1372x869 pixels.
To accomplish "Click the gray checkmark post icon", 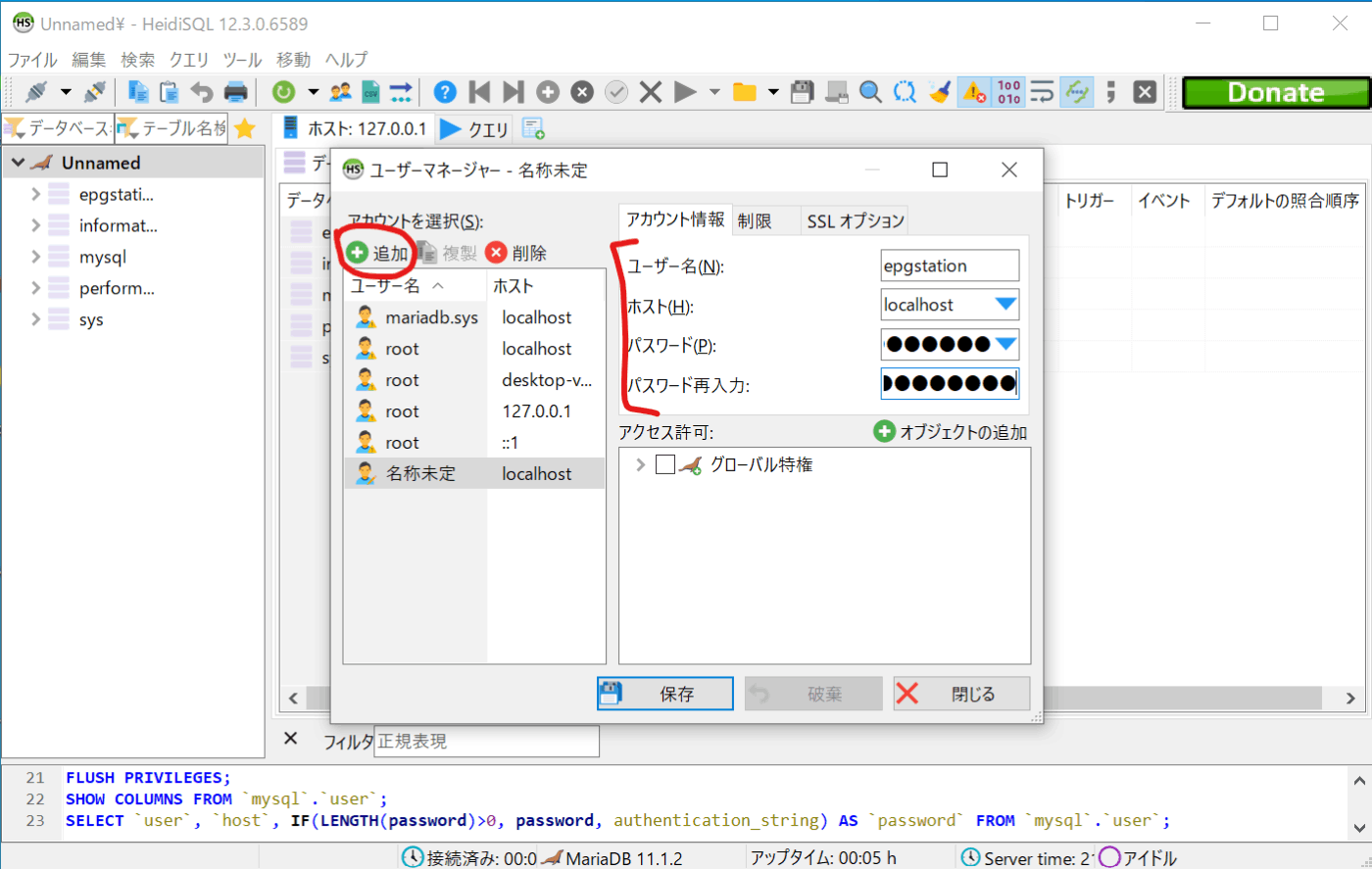I will pos(616,92).
